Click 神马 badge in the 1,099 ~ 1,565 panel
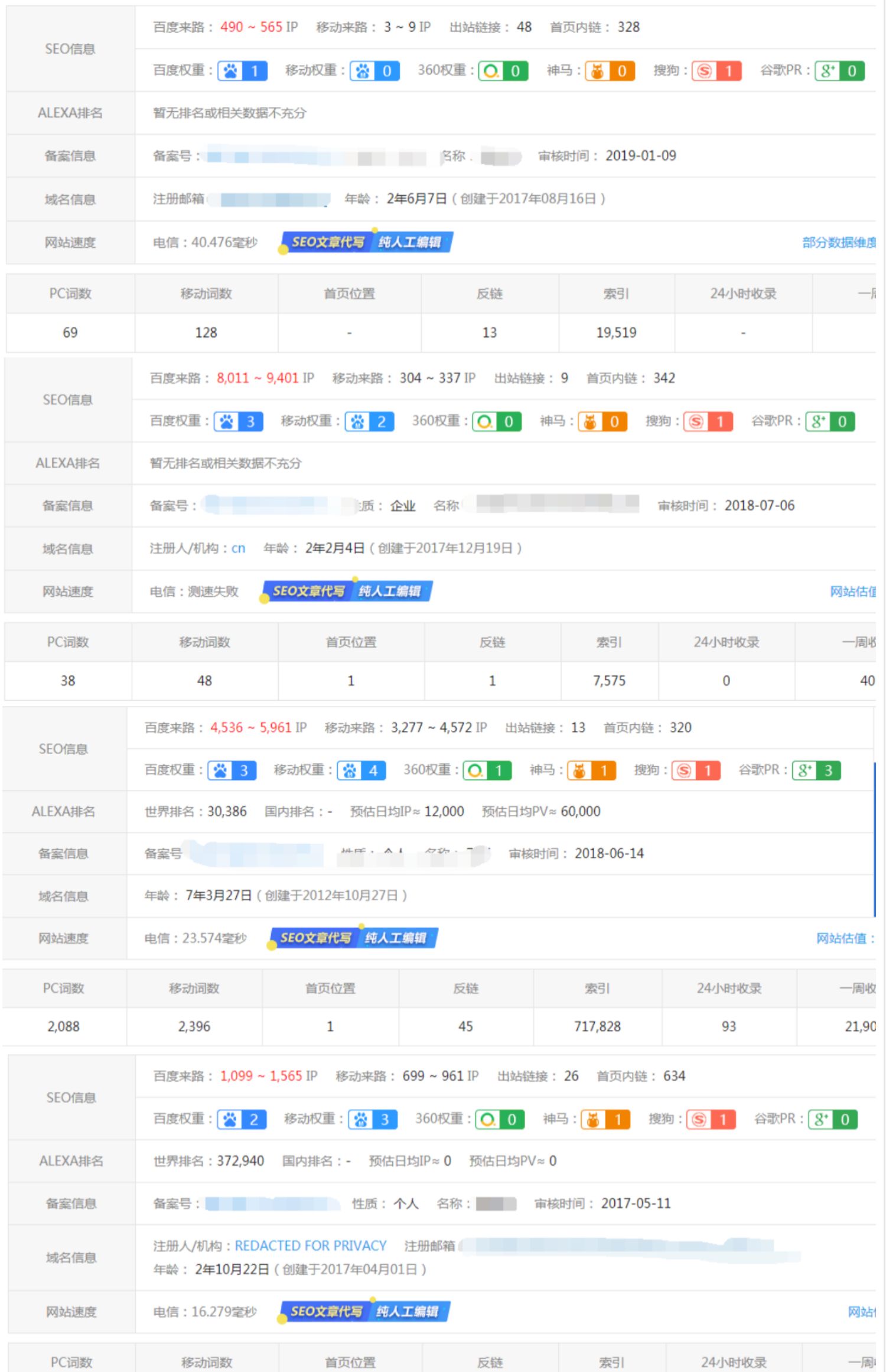Screen dimensions: 886x1372 tap(605, 1119)
